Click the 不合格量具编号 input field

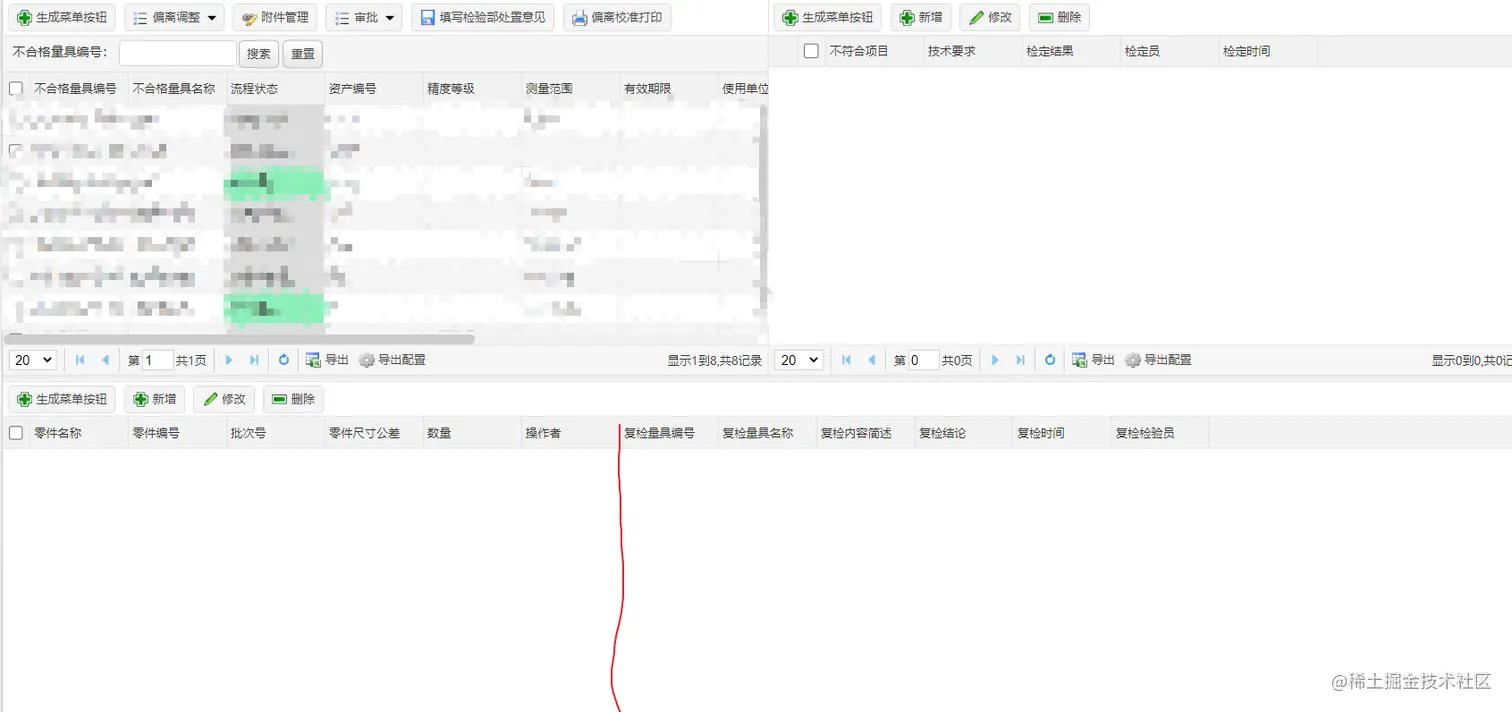(176, 53)
